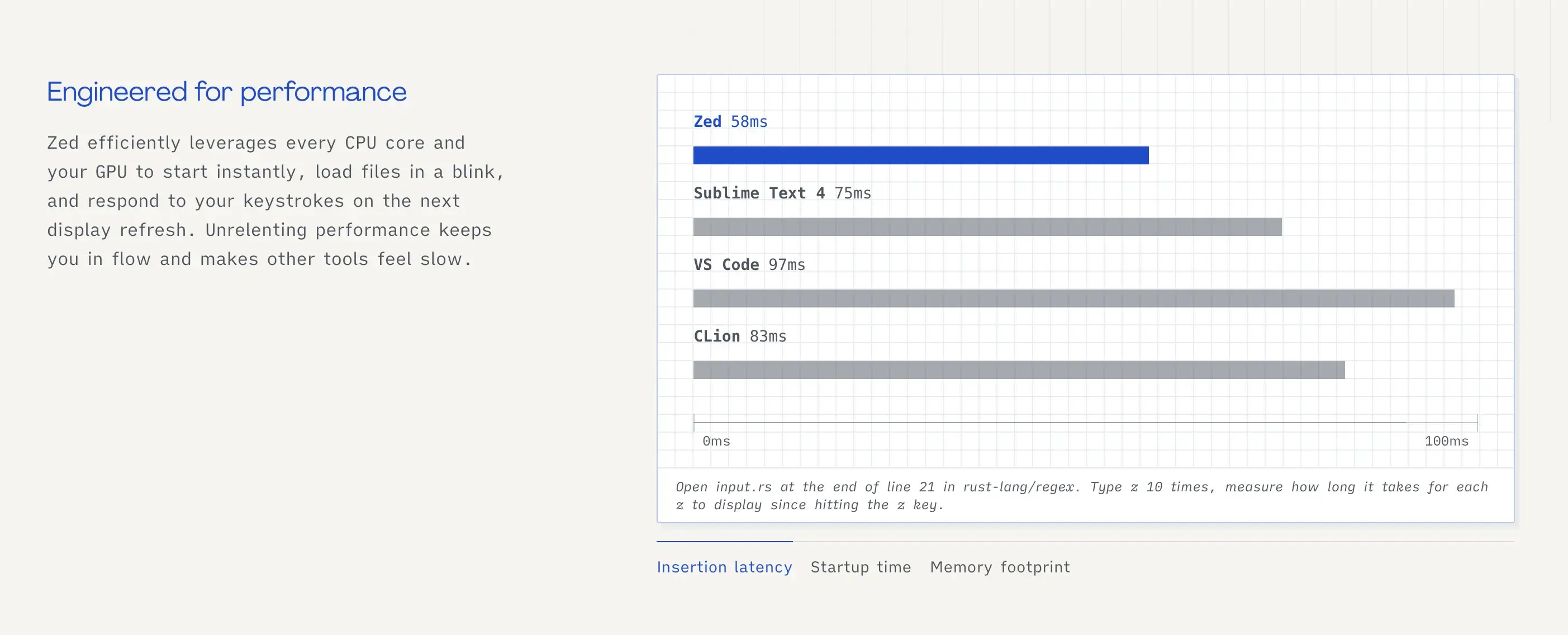Screen dimensions: 1568x635
Task: Open the Memory footprint tab
Action: pos(1000,567)
